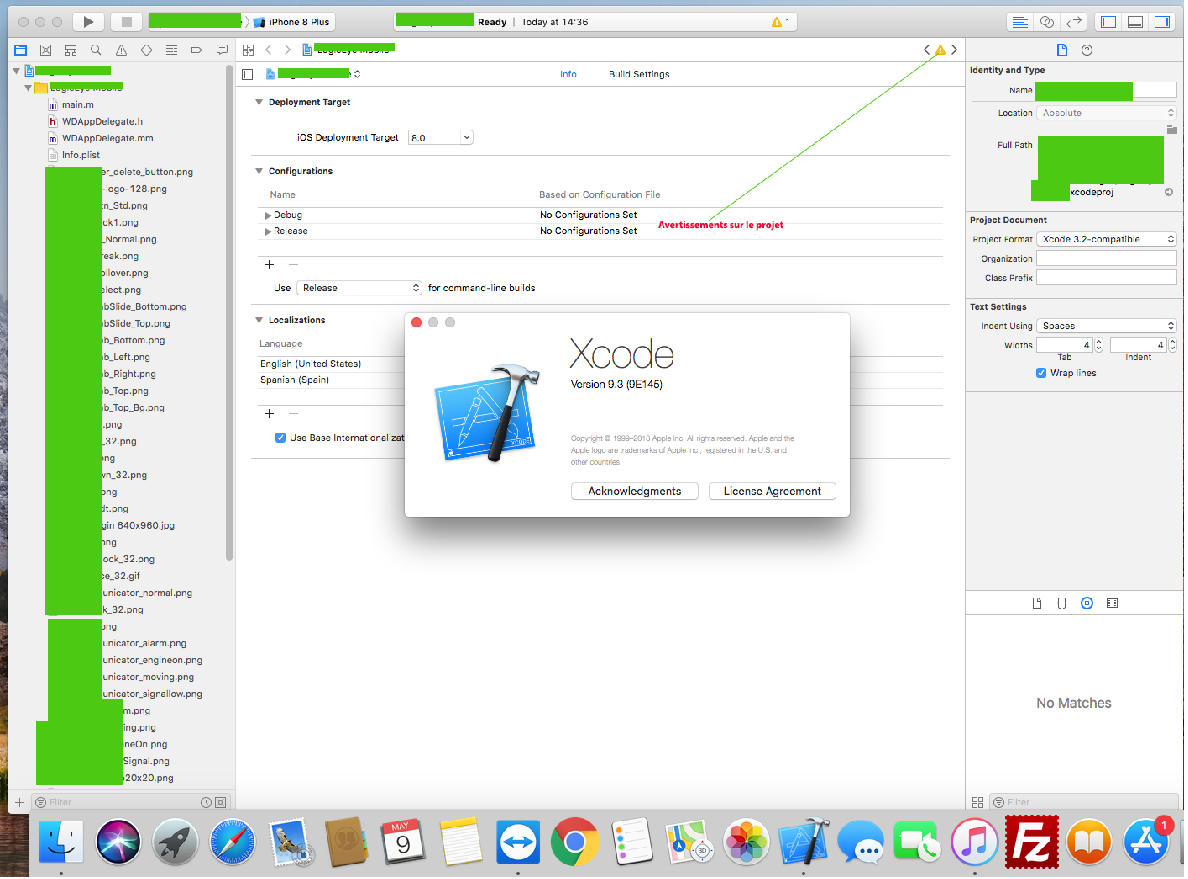Toggle the Debug area panel
This screenshot has height=879, width=1188.
(x=1135, y=22)
